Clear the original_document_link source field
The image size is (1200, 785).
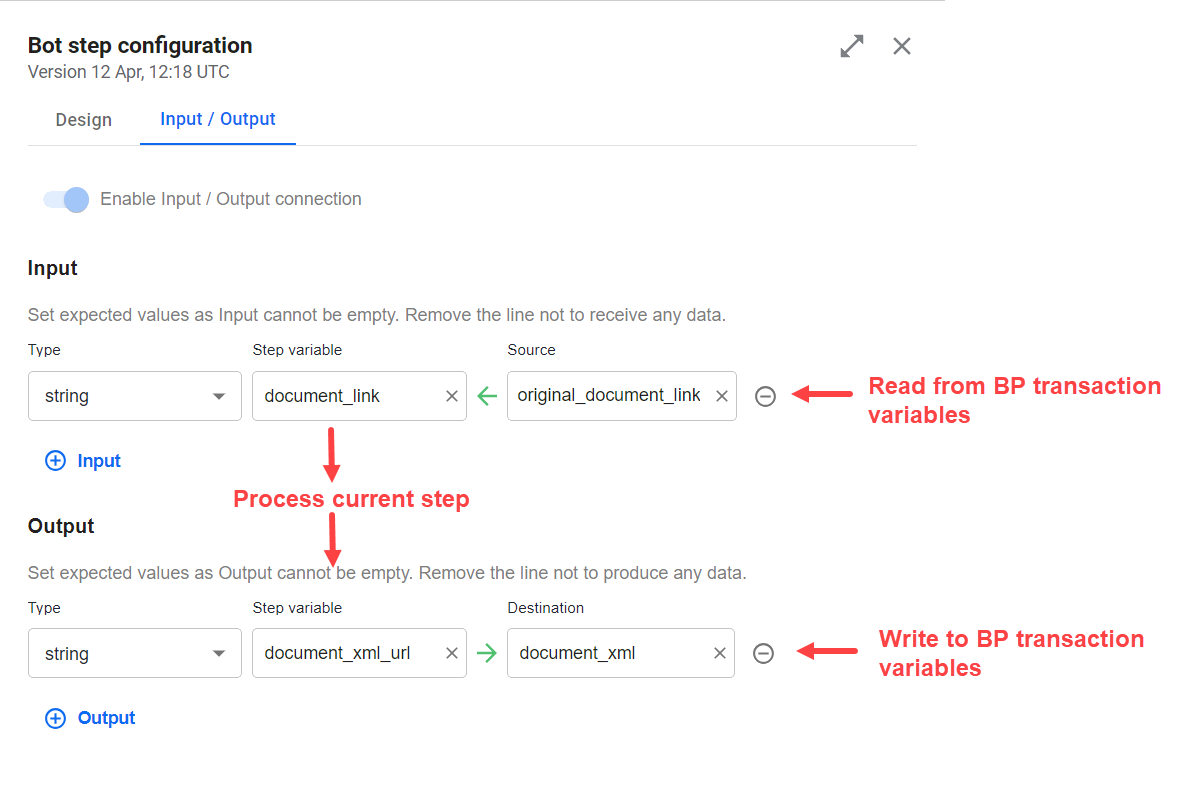coord(722,396)
